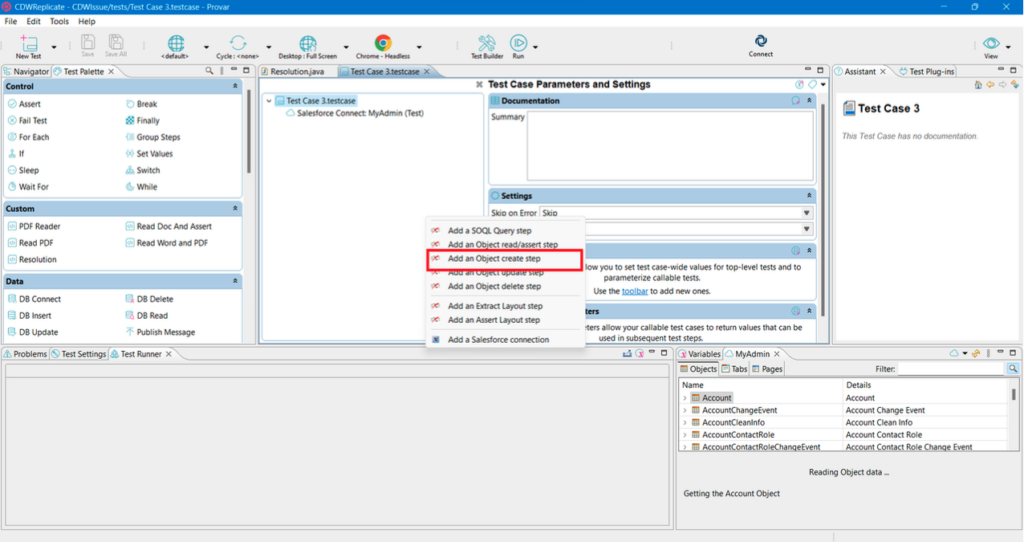This screenshot has height=542, width=1024.
Task: Open dropdown arrow next to Chrome Headless
Action: 419,47
